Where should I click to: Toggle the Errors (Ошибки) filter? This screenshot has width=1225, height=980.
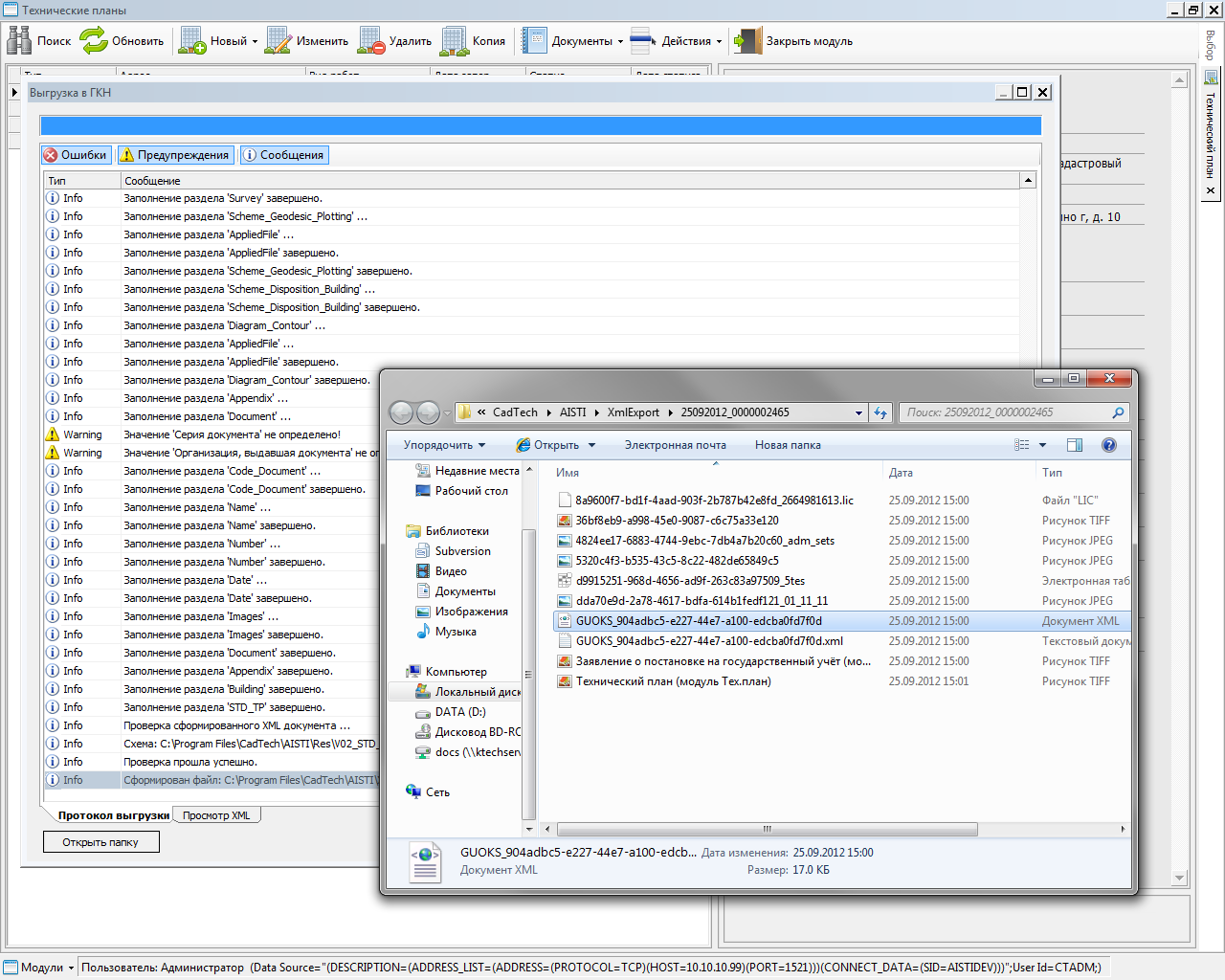point(76,155)
